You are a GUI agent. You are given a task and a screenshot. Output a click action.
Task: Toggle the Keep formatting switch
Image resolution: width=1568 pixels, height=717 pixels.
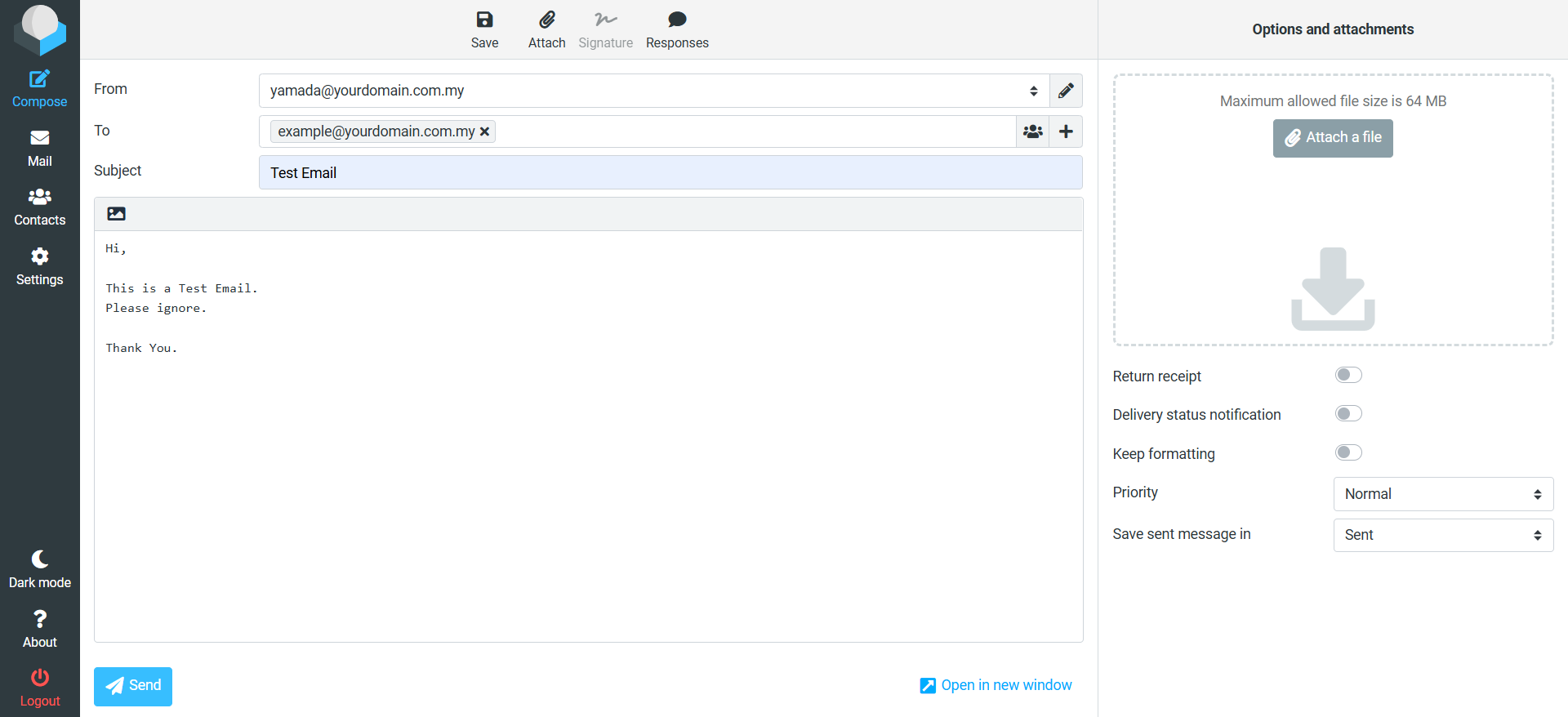pos(1348,452)
